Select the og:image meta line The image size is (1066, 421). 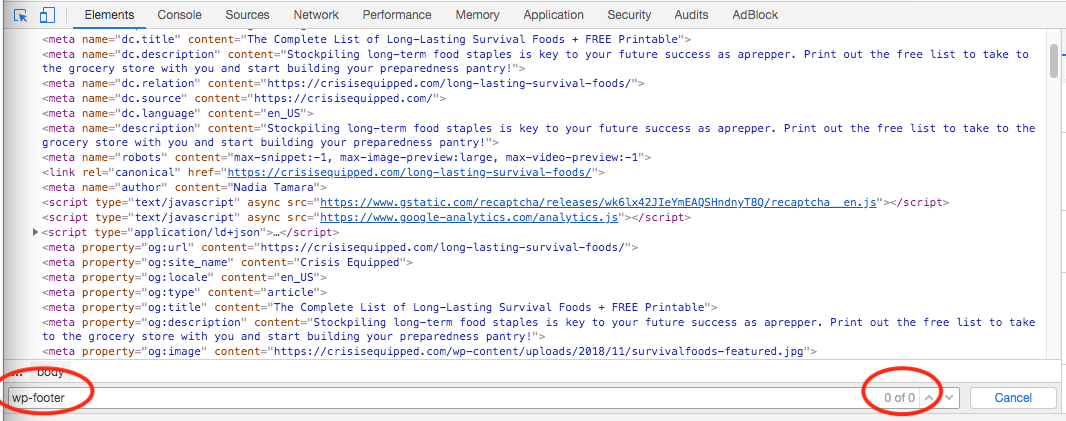pos(430,352)
